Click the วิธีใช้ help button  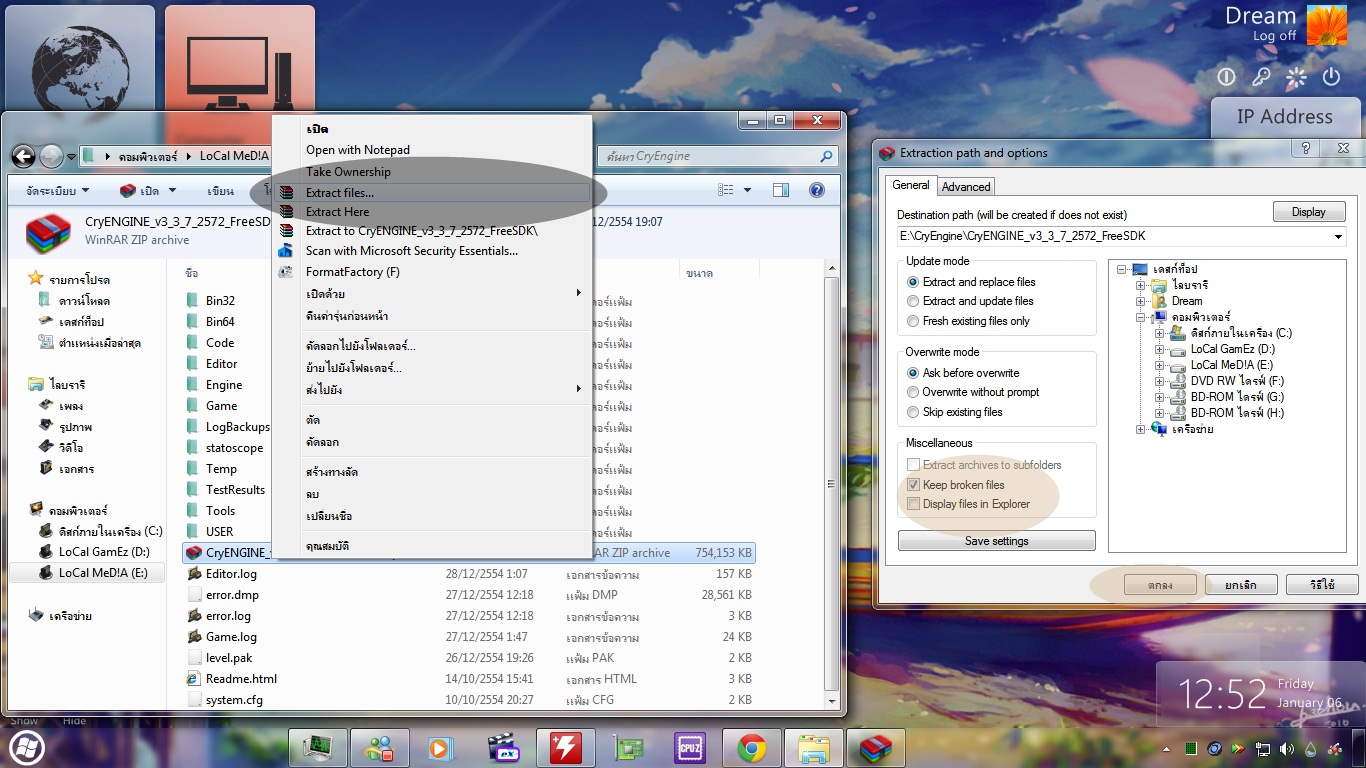tap(1323, 585)
